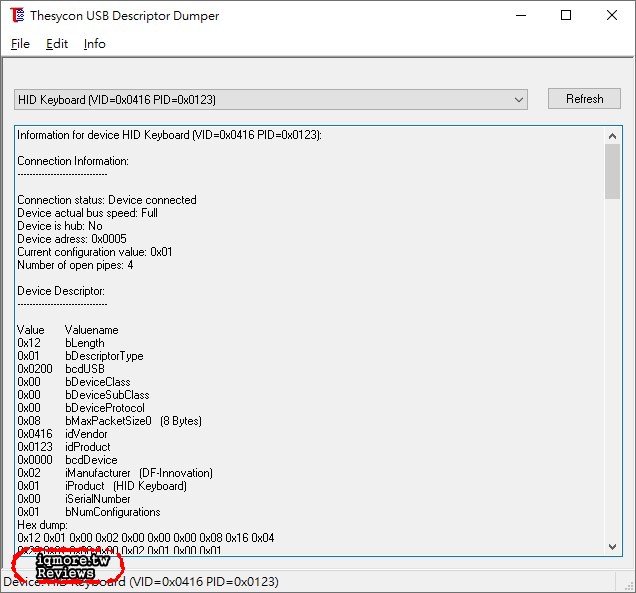This screenshot has height=593, width=636.
Task: Click the bLength row
Action: [61, 343]
